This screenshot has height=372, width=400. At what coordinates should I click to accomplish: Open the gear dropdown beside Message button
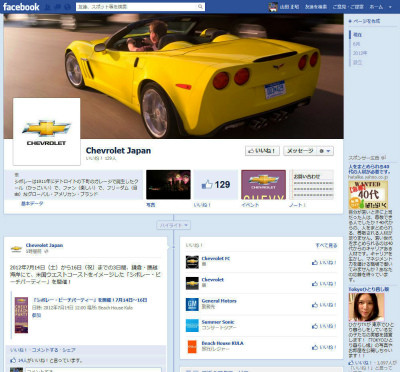325,151
